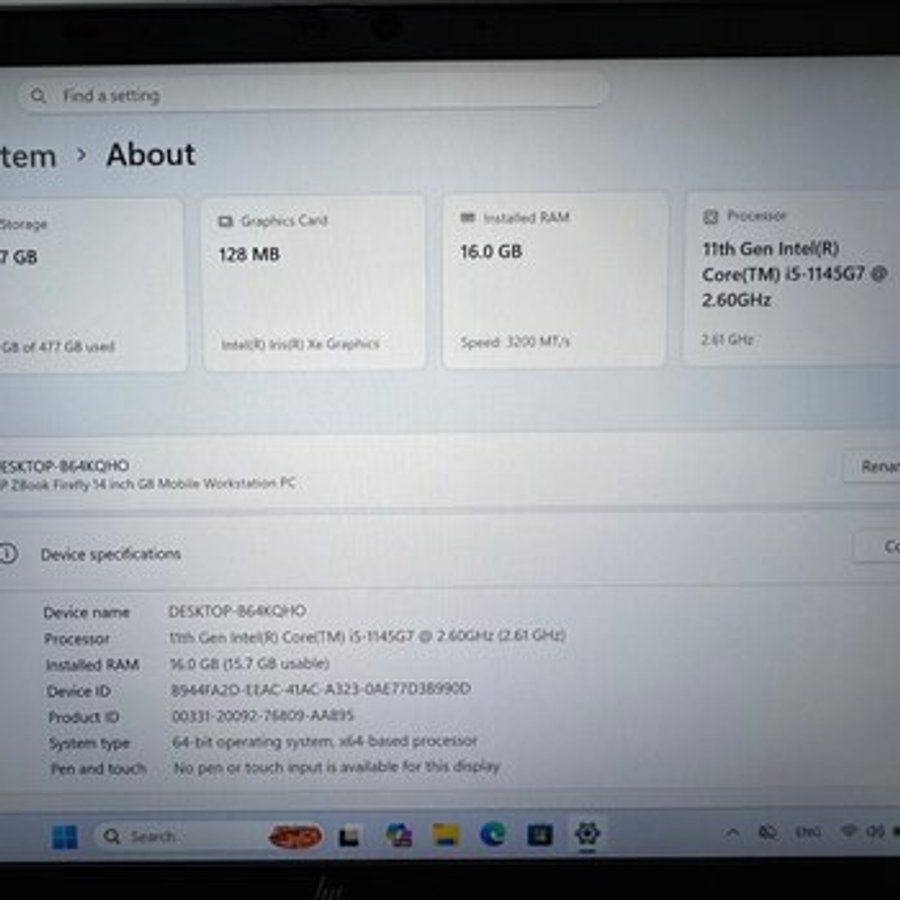Click the 16.0 GB (15.7 GB usable) text

pyautogui.click(x=250, y=664)
